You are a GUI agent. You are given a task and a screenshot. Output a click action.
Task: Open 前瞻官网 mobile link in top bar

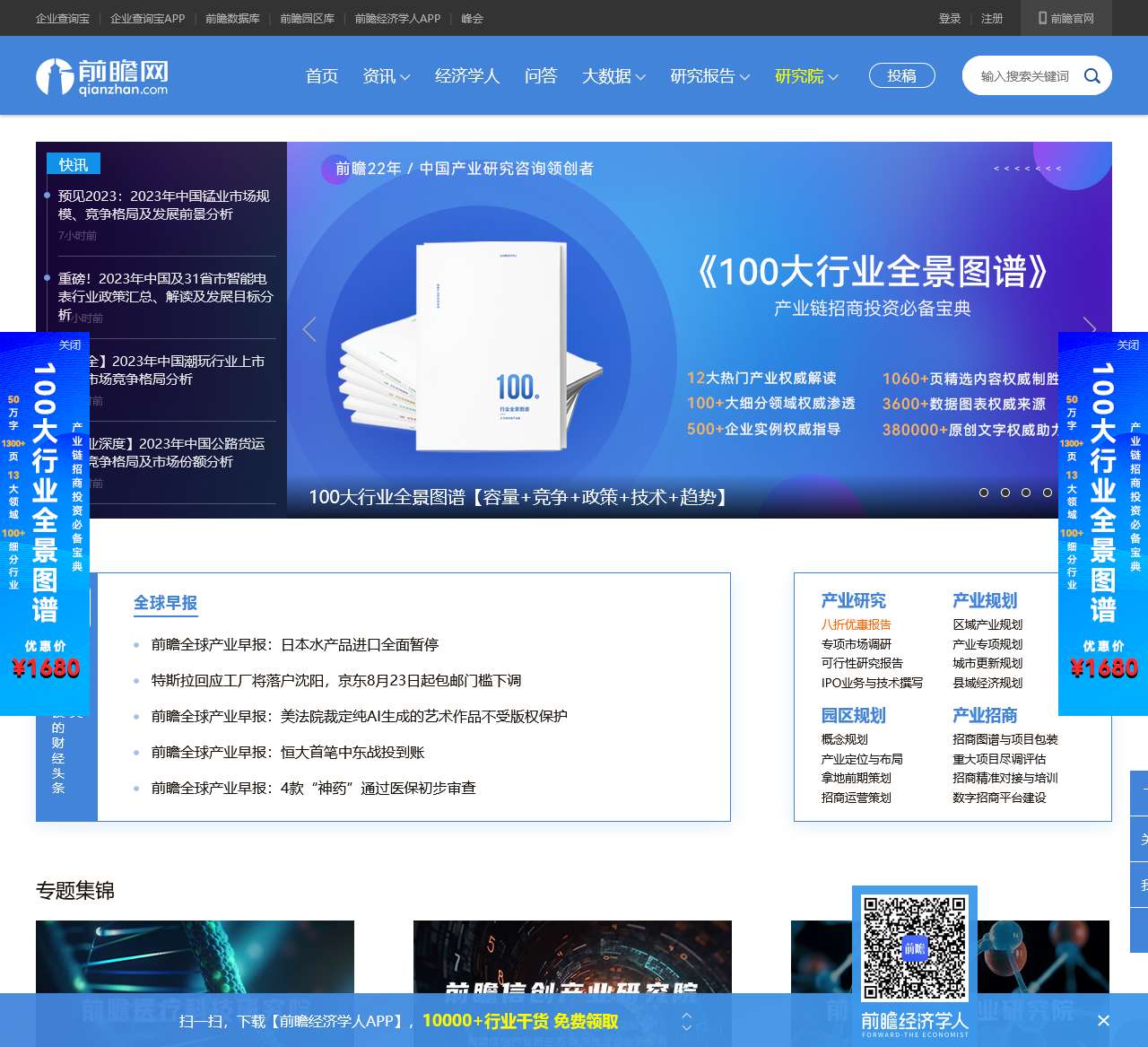tap(1066, 18)
